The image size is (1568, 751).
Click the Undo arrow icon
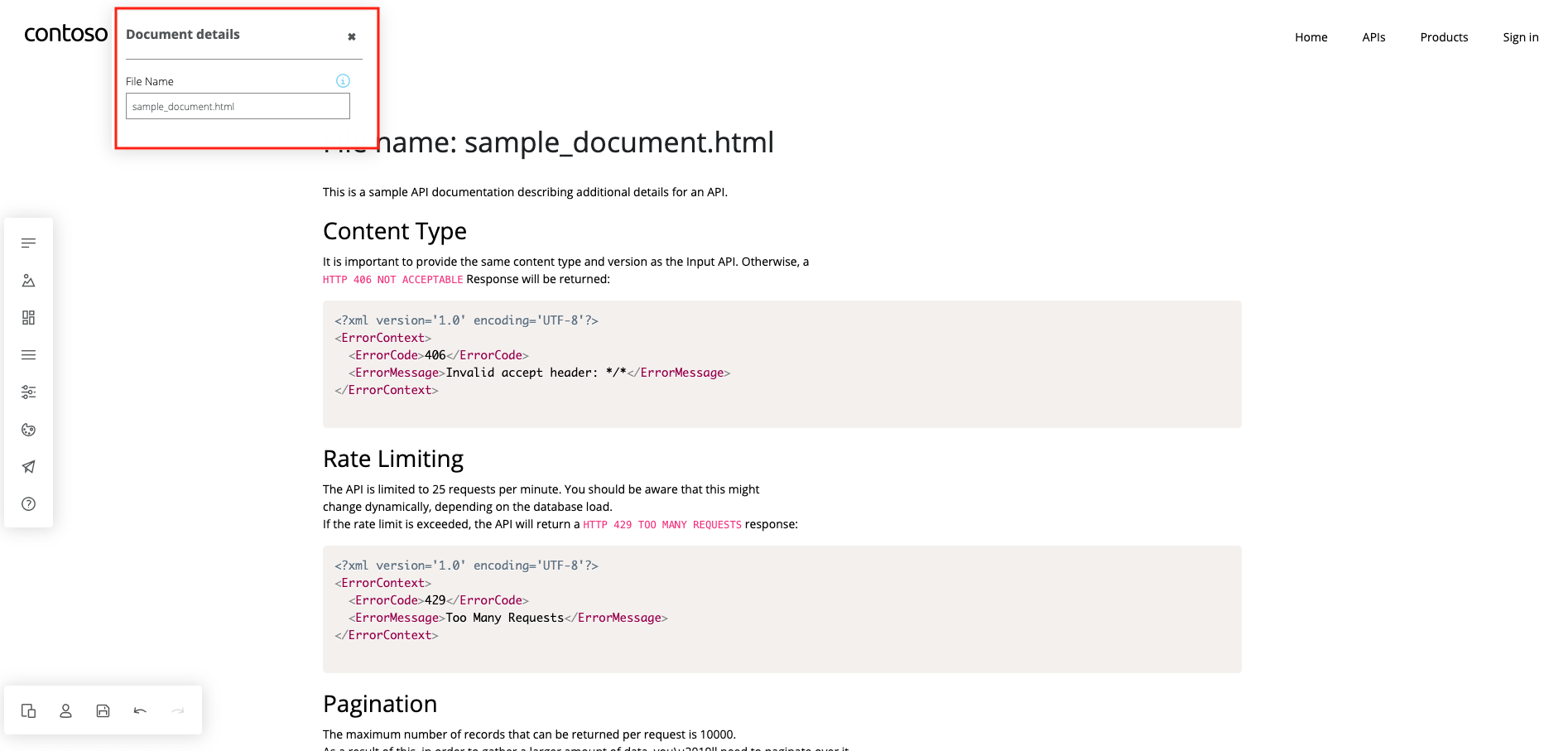tap(140, 710)
